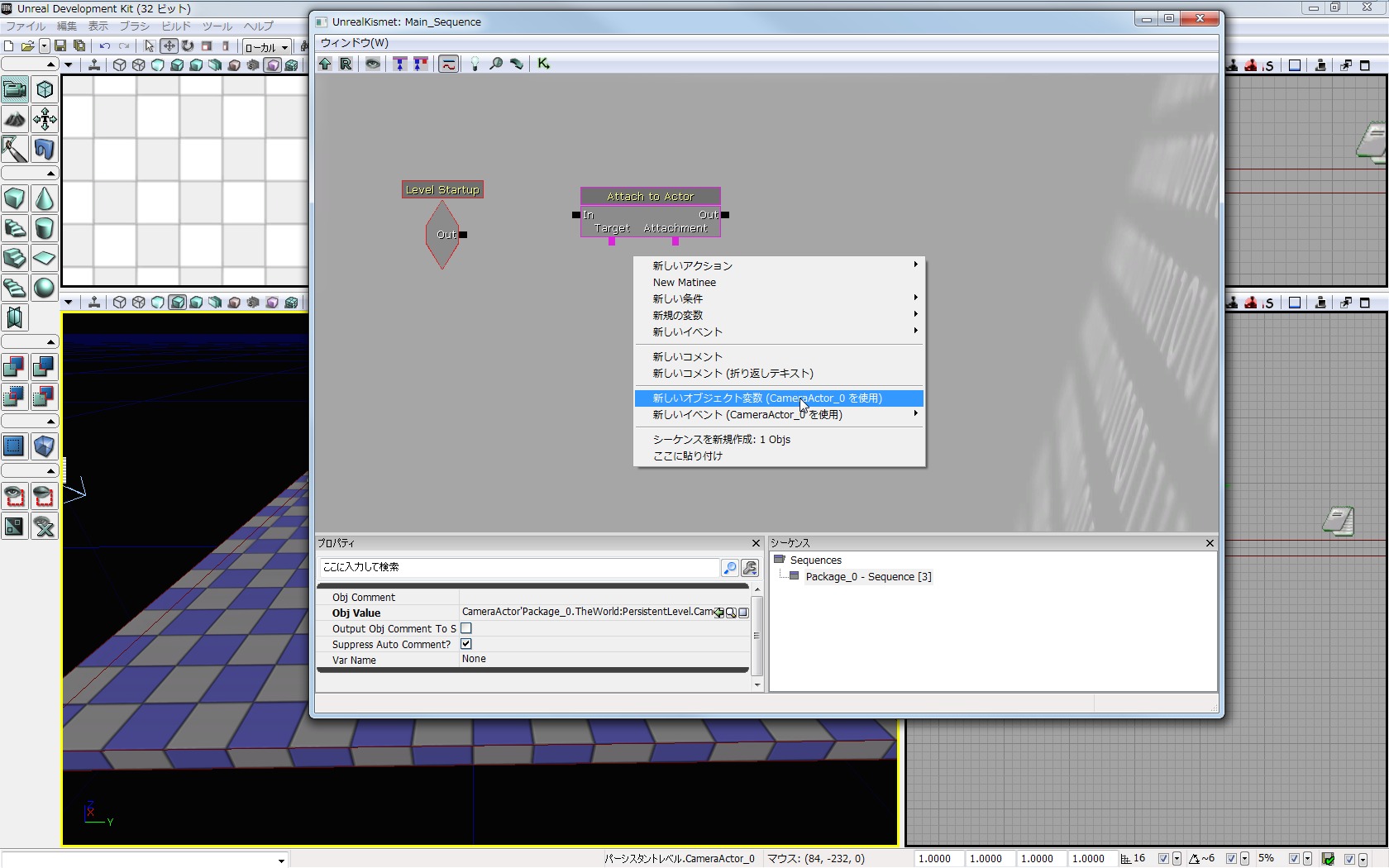Choose New Matinee from context menu
The height and width of the screenshot is (868, 1389).
[x=685, y=282]
